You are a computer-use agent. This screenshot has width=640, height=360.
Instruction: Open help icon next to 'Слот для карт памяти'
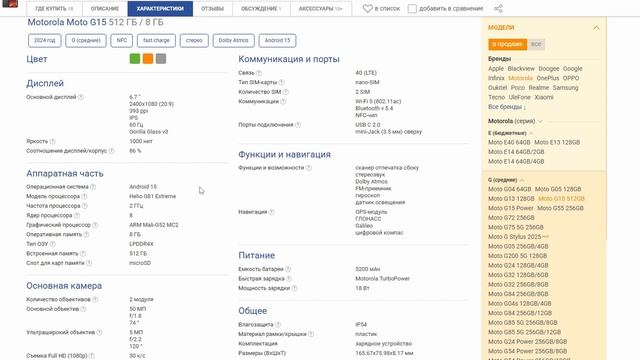(x=89, y=263)
